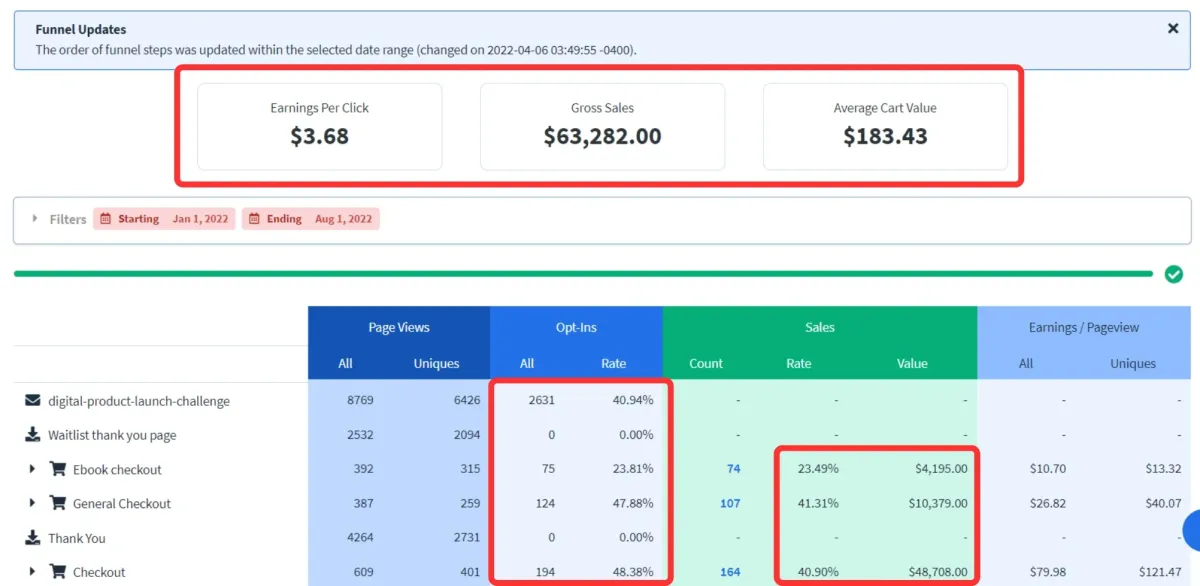Select the Thank You step name
The image size is (1200, 586).
coord(77,538)
